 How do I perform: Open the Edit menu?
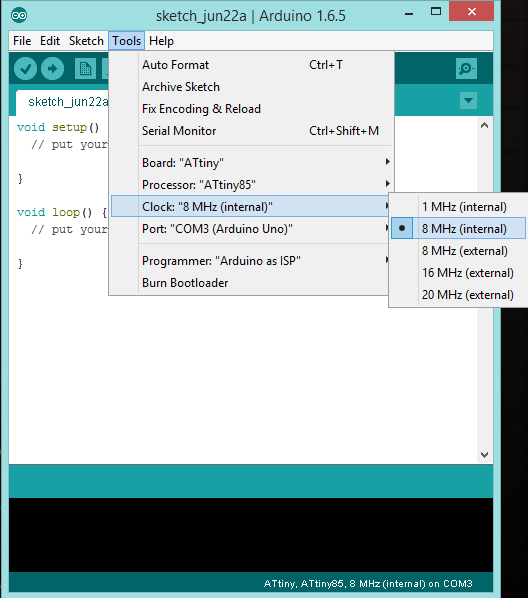(50, 41)
